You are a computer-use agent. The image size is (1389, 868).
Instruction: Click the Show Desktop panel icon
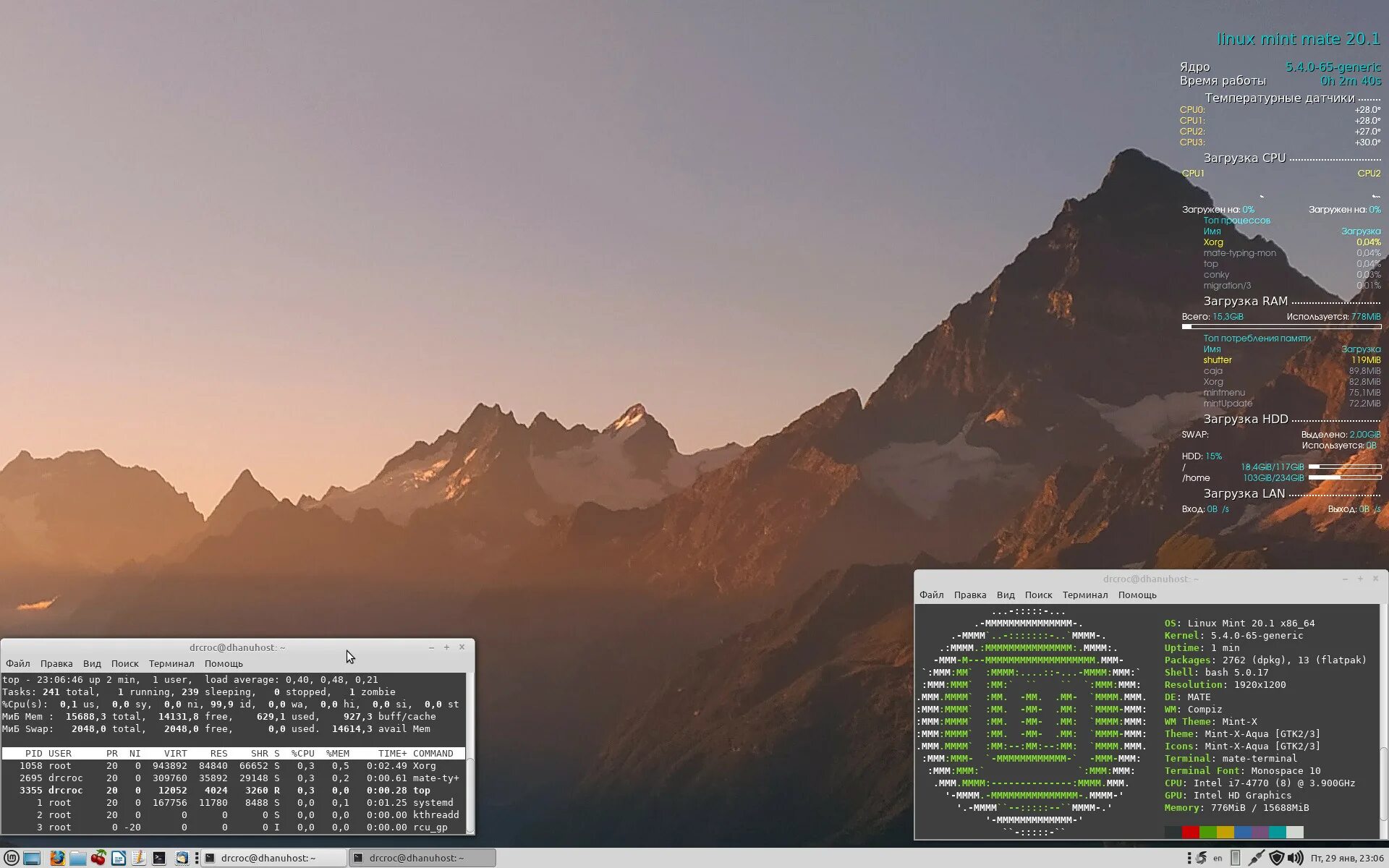point(32,858)
